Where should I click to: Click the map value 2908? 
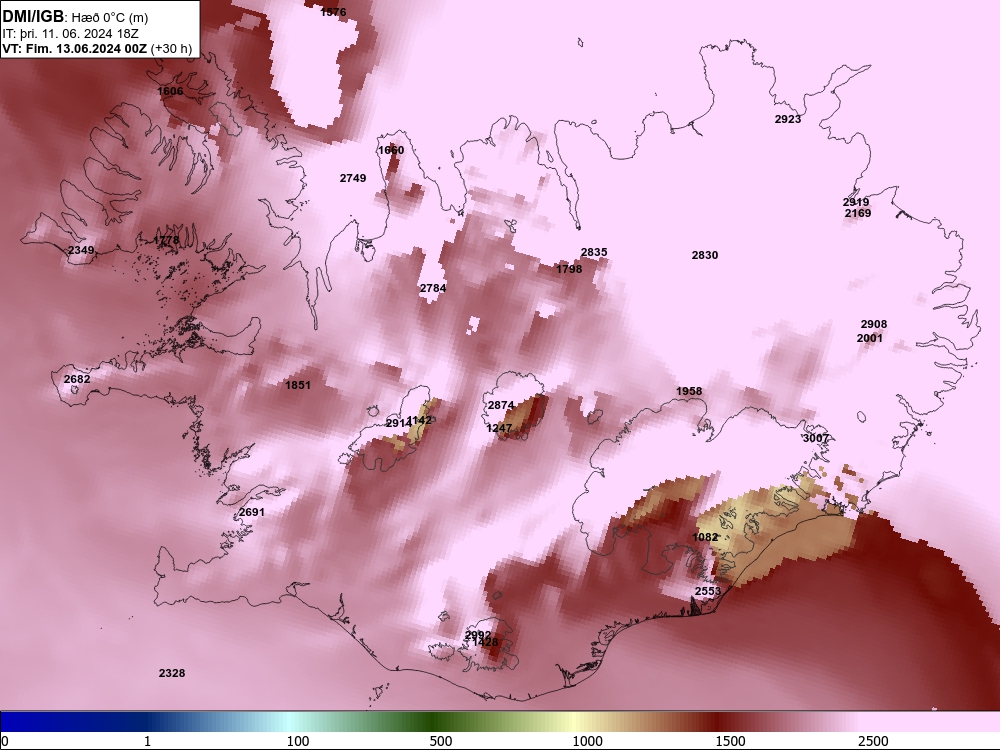[x=874, y=324]
